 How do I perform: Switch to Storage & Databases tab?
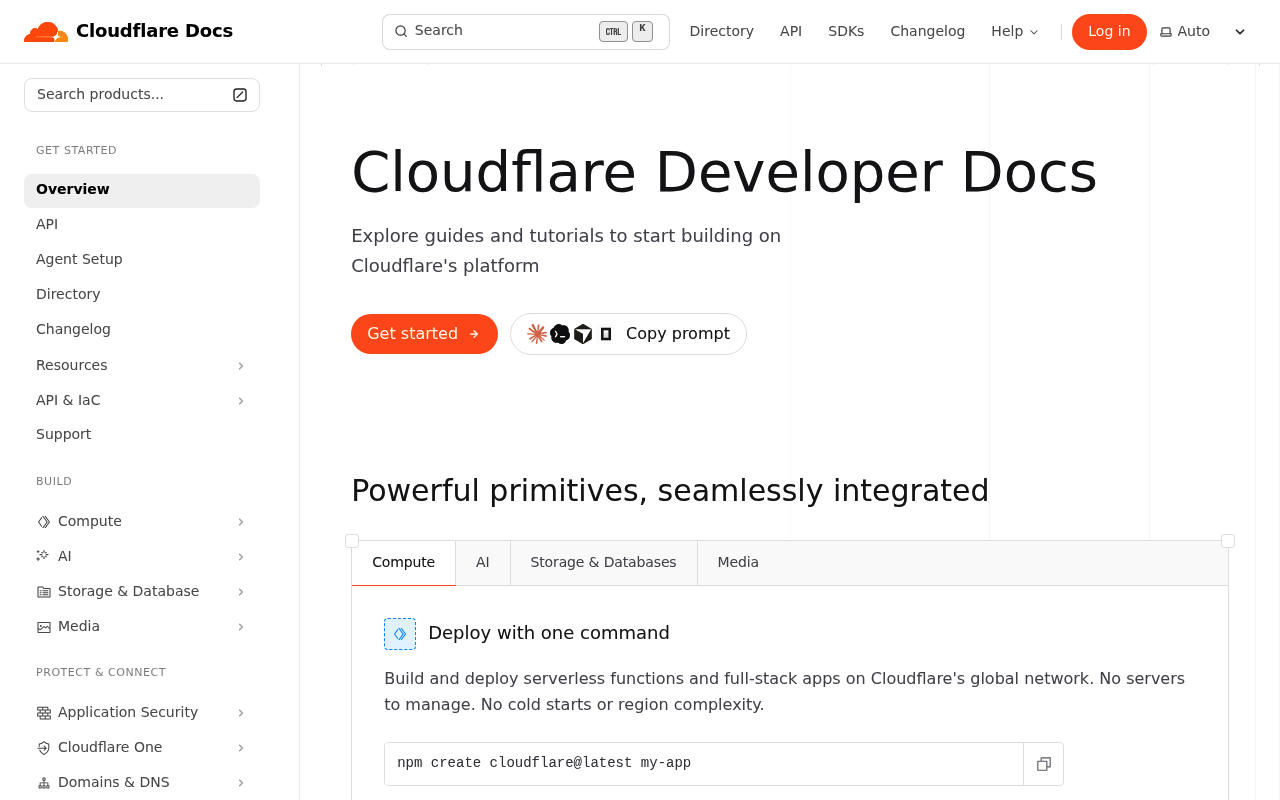click(x=604, y=563)
